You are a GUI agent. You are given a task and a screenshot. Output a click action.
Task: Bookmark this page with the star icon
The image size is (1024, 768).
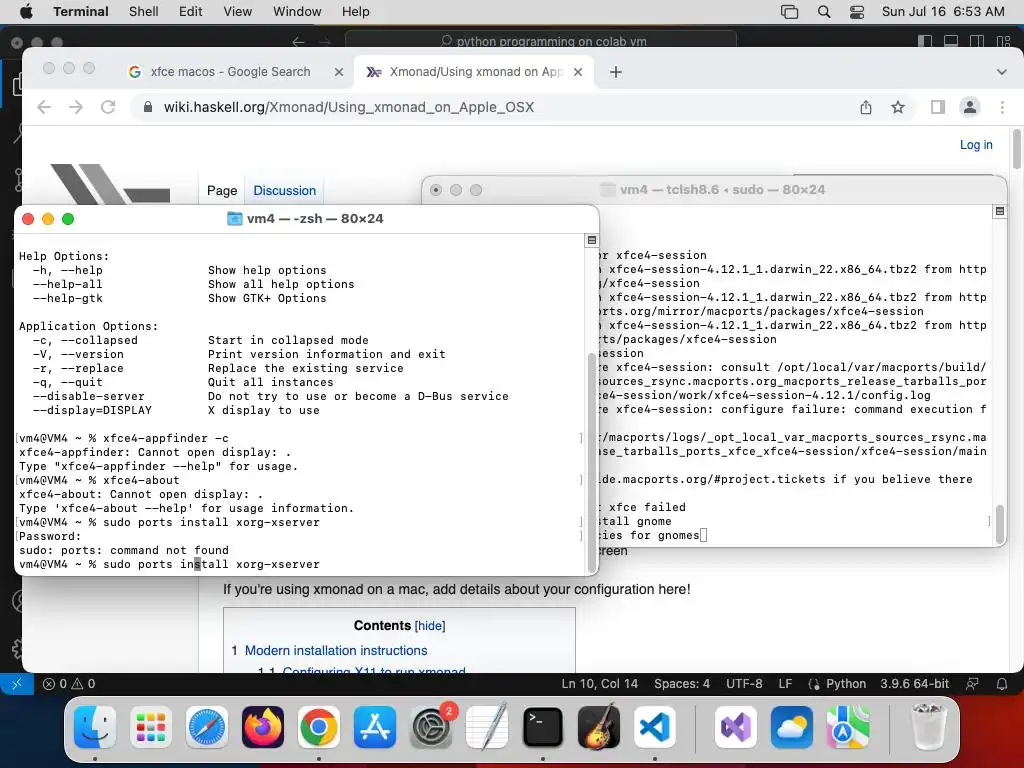[898, 107]
